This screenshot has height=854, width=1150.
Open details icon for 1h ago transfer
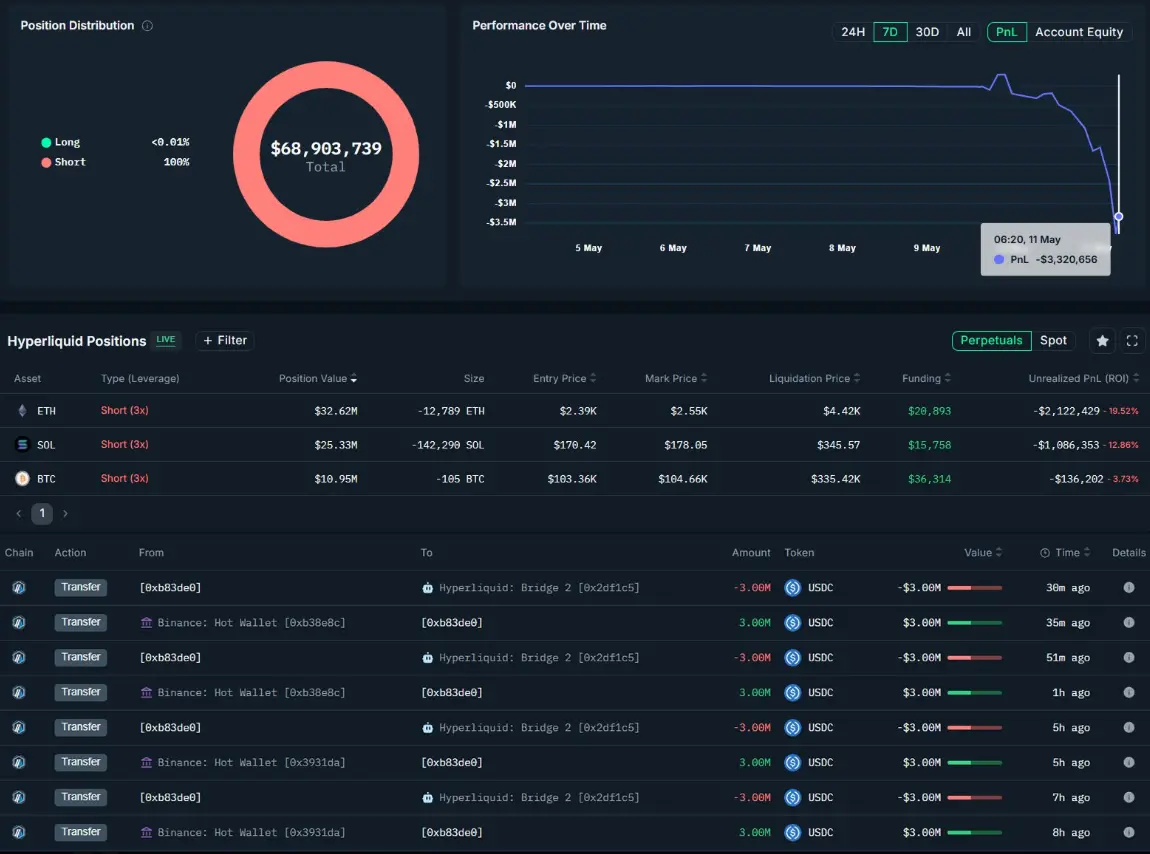click(x=1128, y=693)
